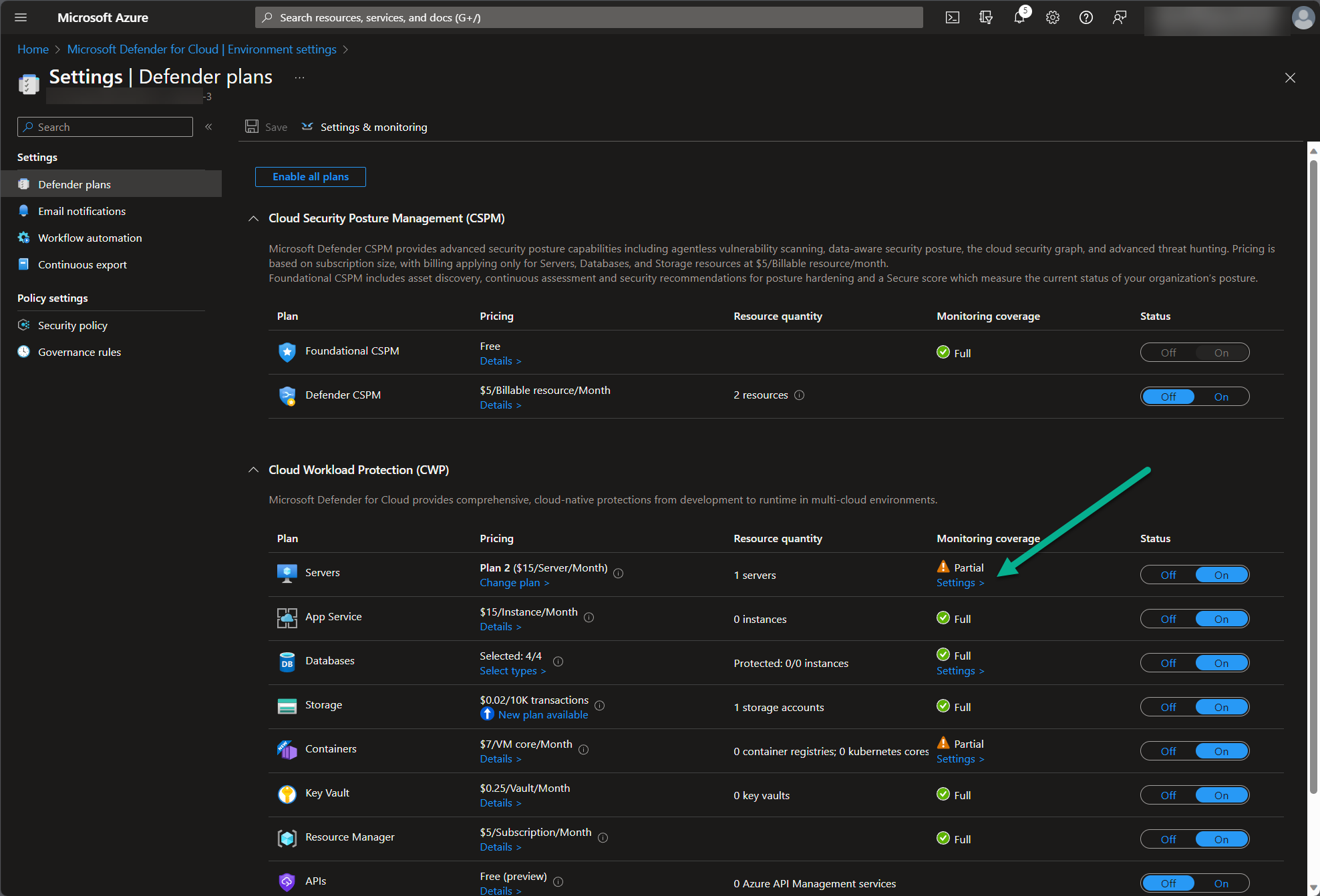Open Email notifications from the sidebar
Screen dimensions: 1320x896
click(81, 211)
